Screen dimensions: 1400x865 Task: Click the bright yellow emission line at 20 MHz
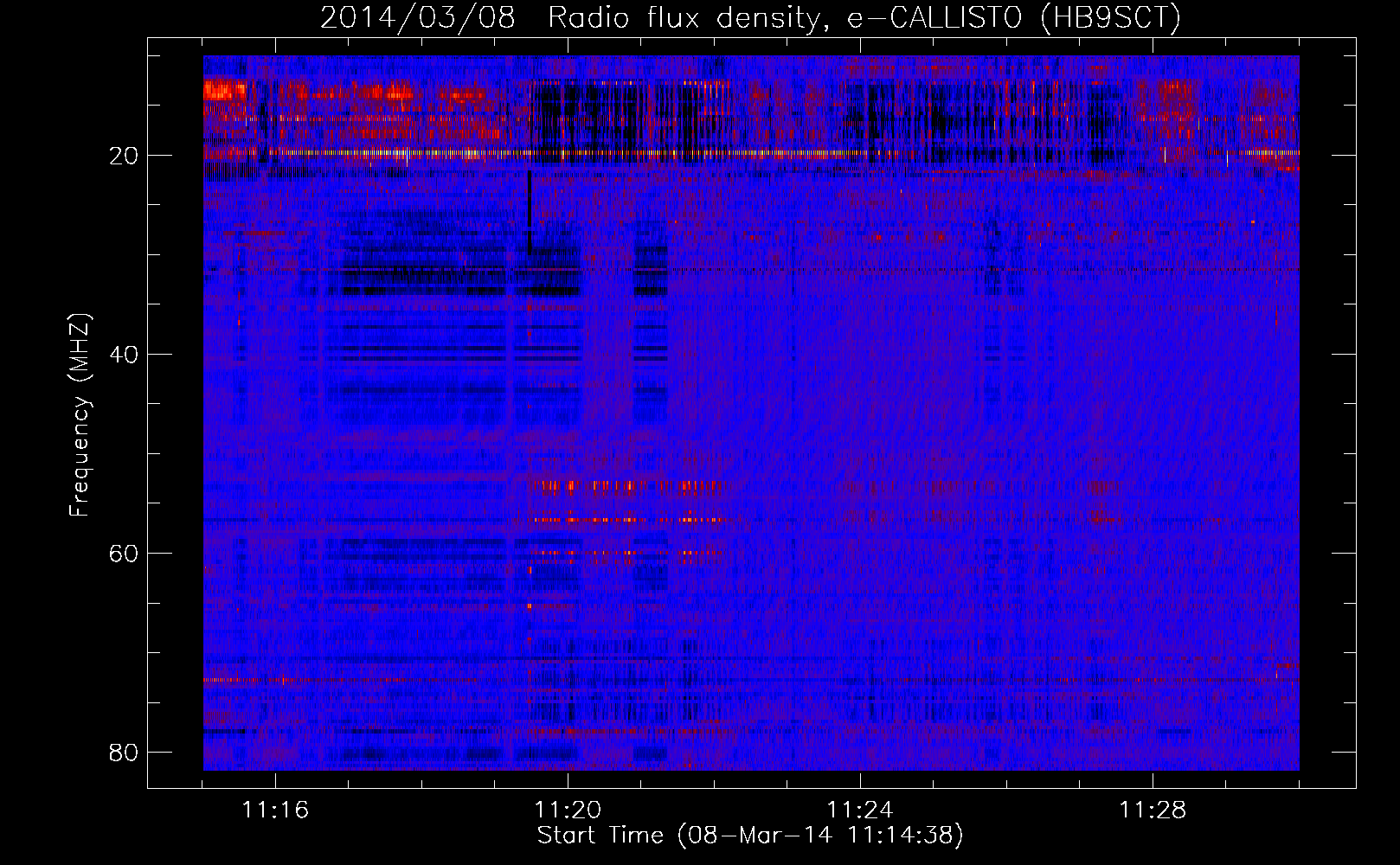(x=751, y=153)
